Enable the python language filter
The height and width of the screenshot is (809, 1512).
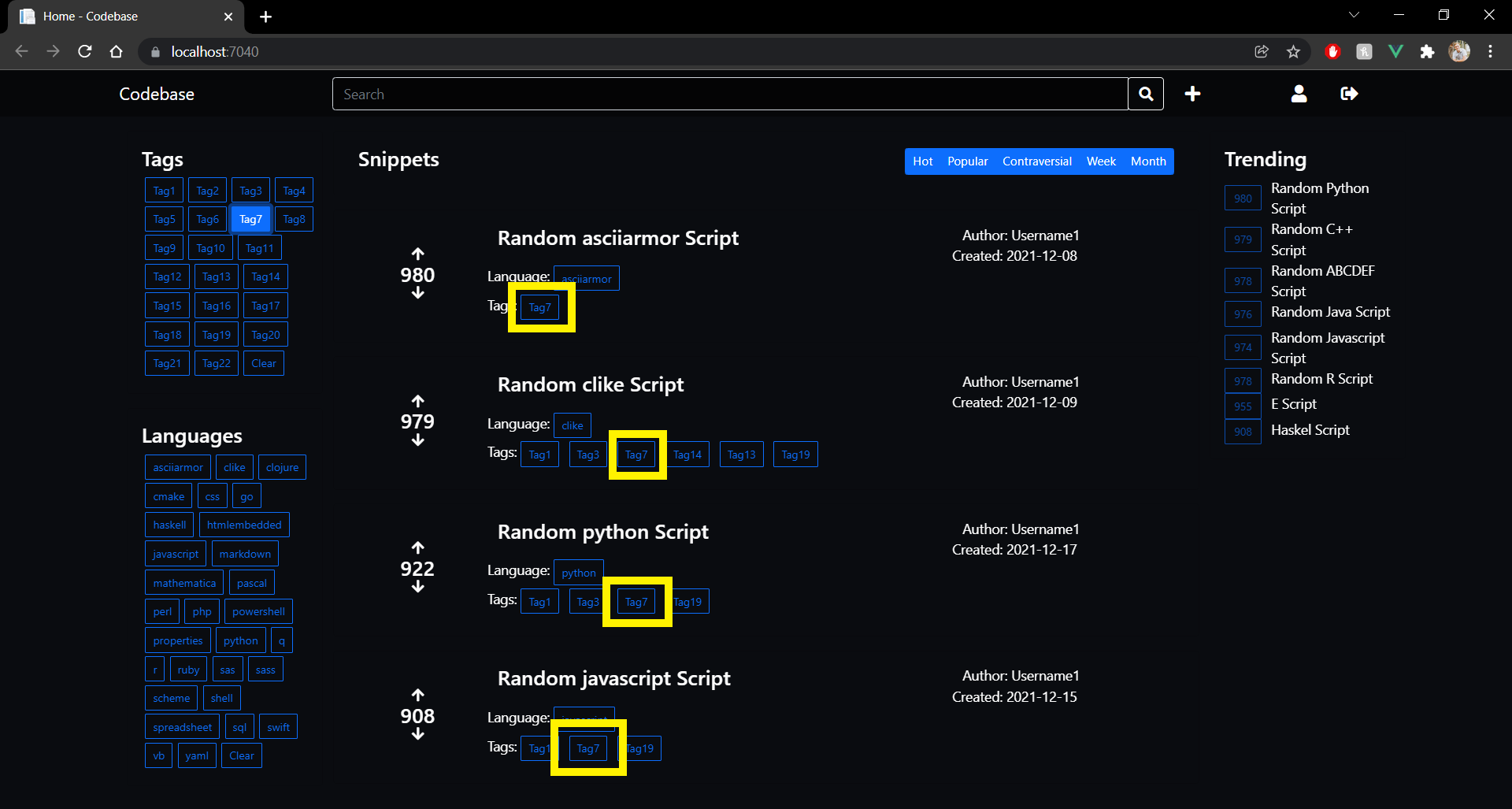(x=240, y=640)
